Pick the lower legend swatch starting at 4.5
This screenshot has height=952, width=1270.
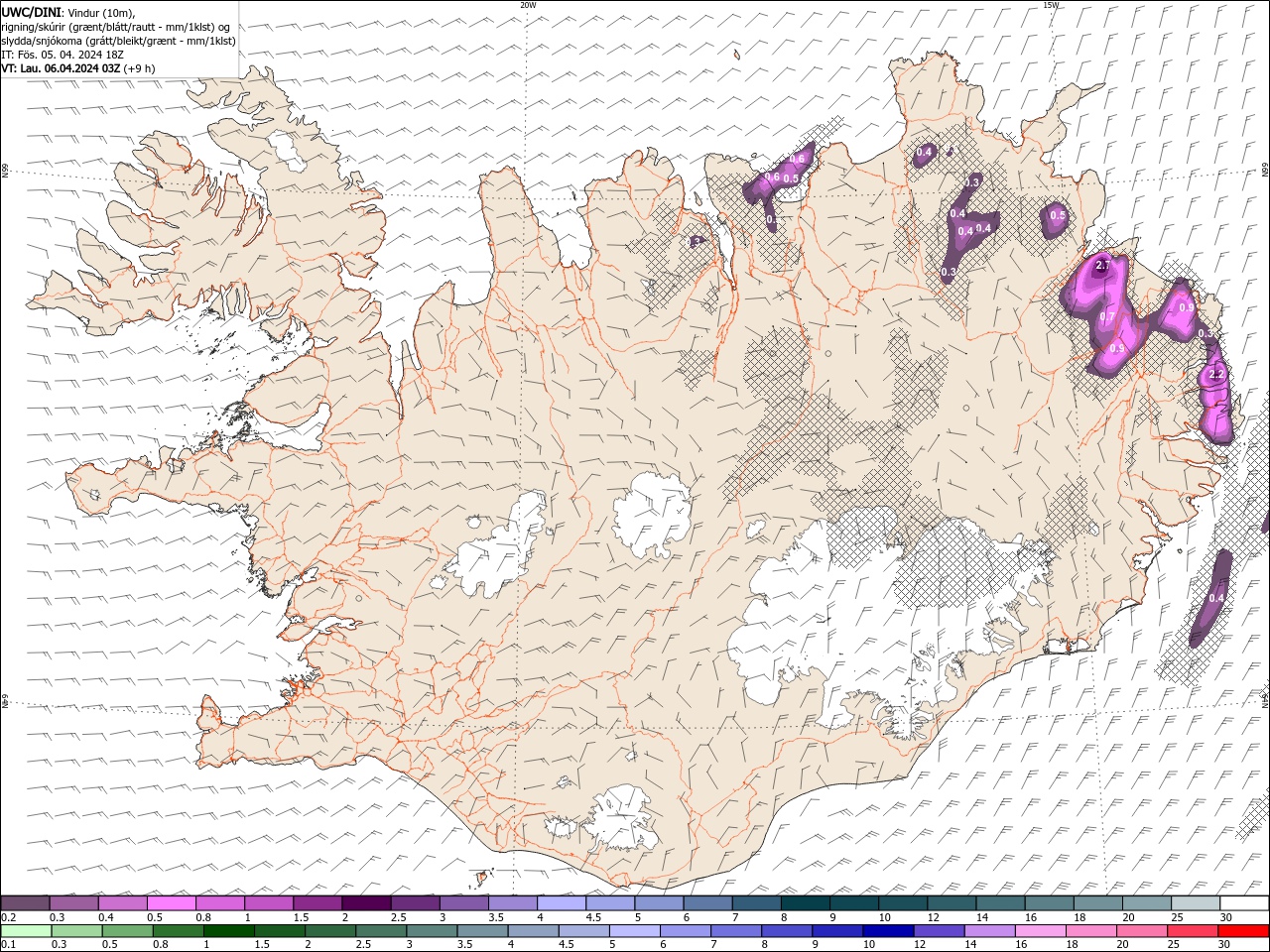pos(583,931)
